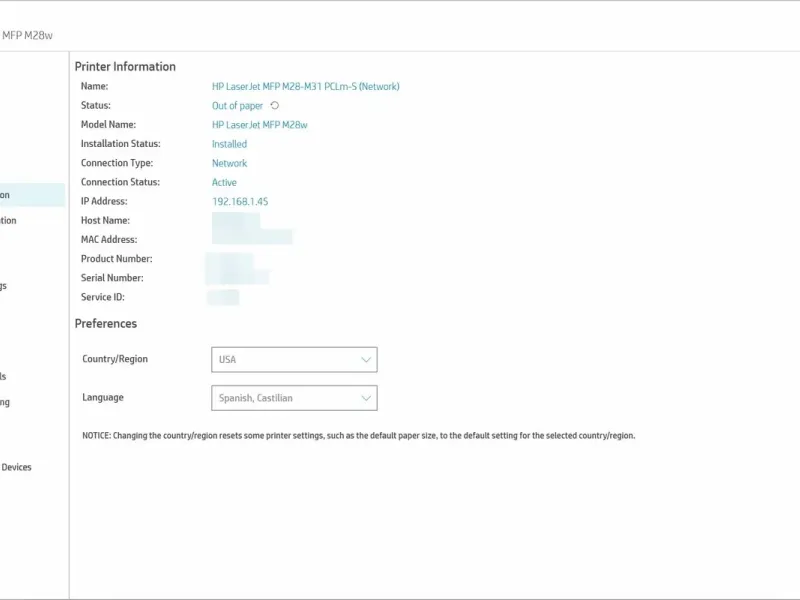Click the MFP M28w title text

27,36
